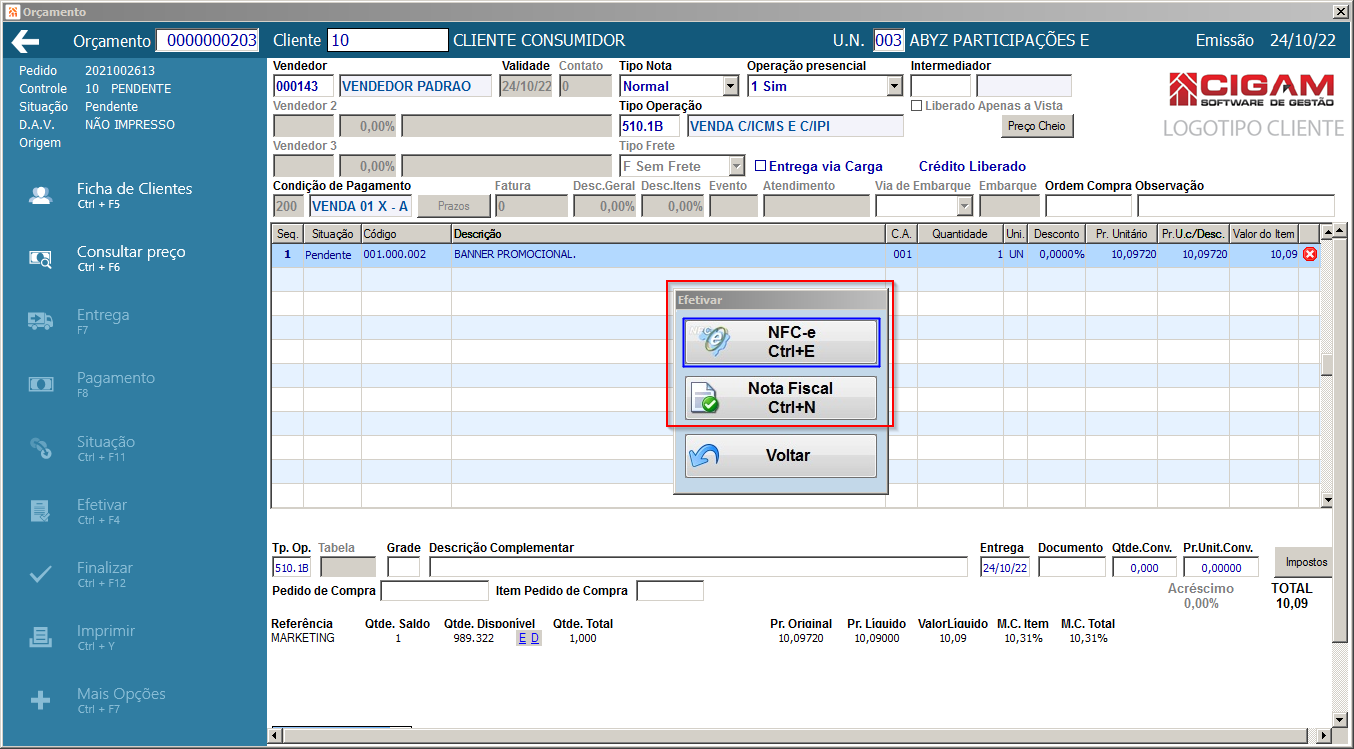Click the D link beside Qtde. Disponível
This screenshot has width=1354, height=749.
pyautogui.click(x=535, y=638)
